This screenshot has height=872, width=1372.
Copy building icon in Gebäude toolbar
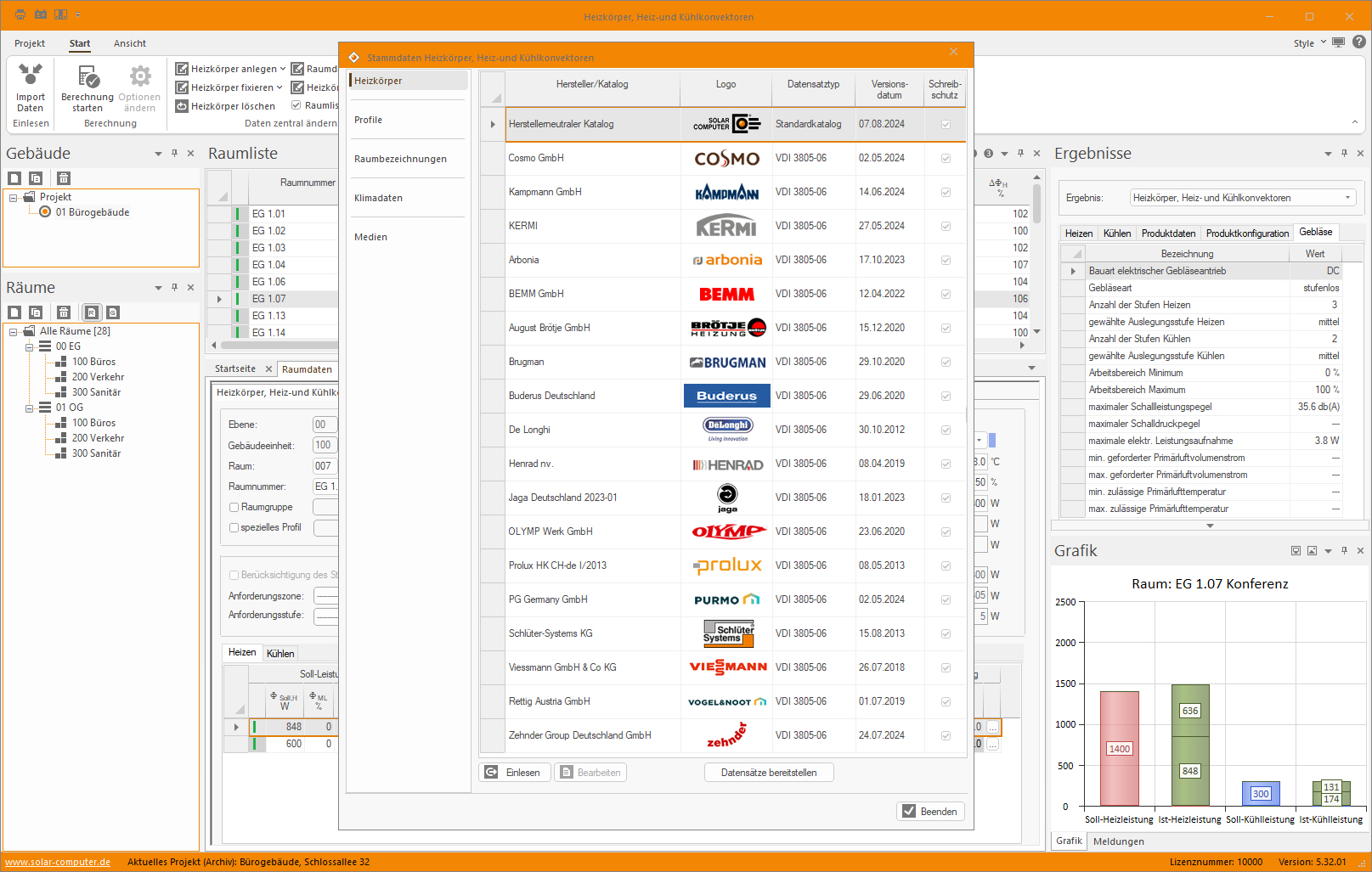pos(36,178)
